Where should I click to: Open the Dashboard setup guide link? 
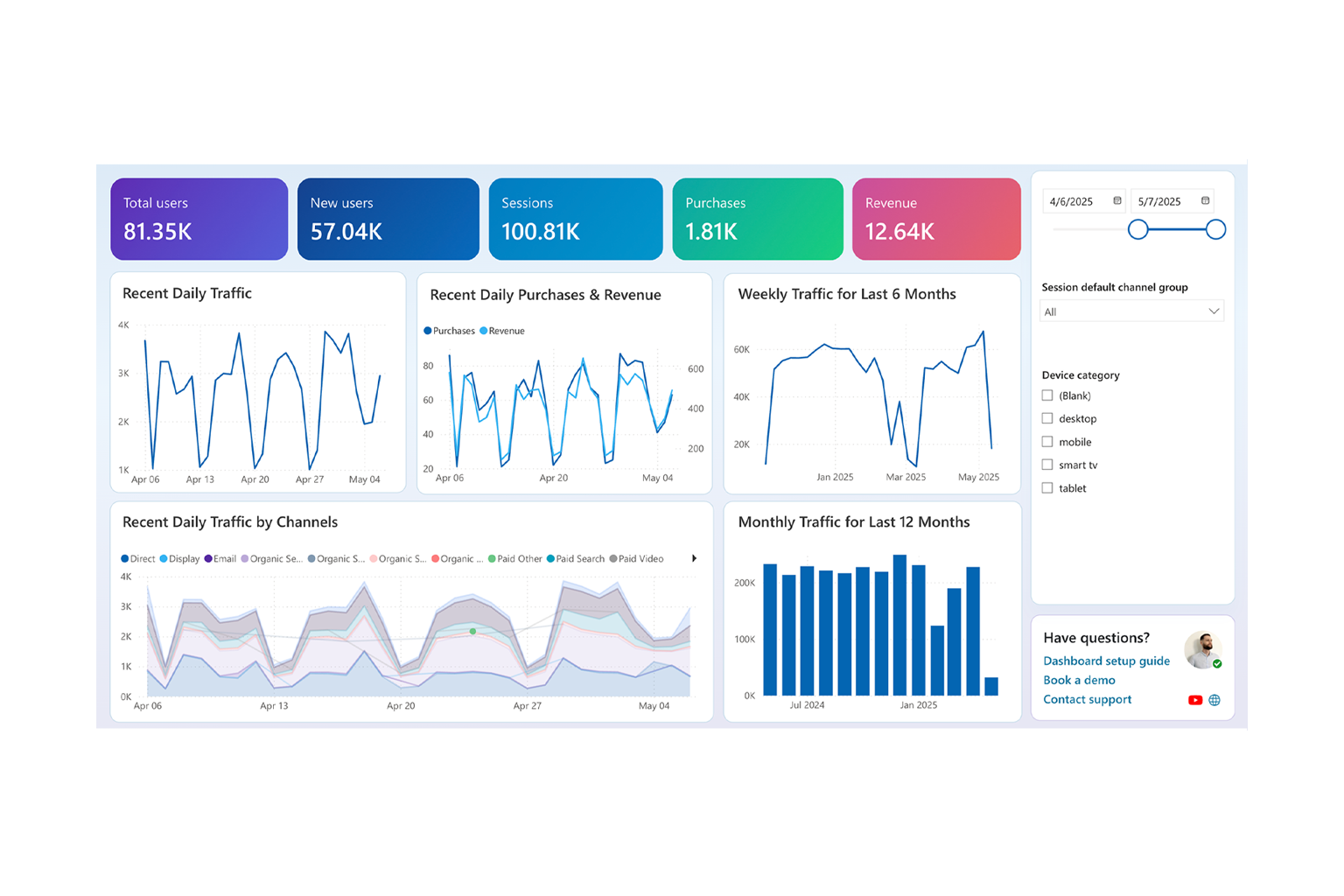[x=1106, y=661]
